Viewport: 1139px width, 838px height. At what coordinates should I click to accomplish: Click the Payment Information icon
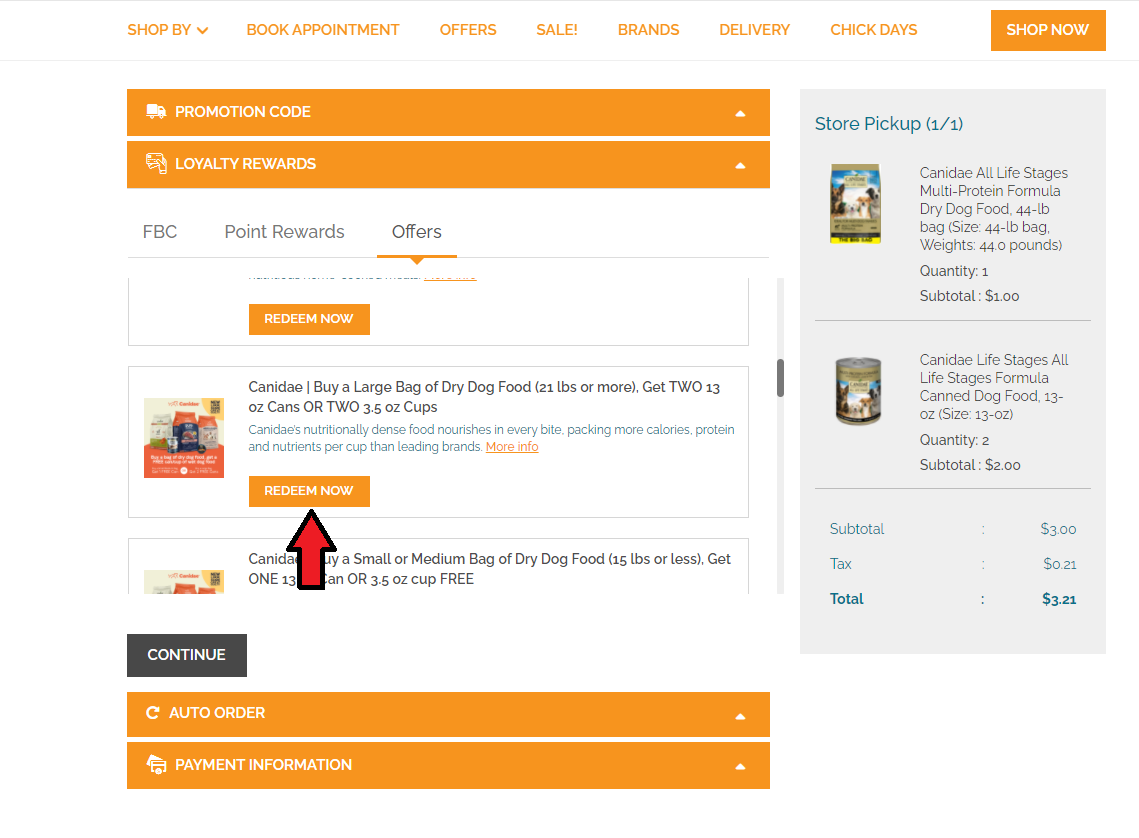[x=156, y=765]
